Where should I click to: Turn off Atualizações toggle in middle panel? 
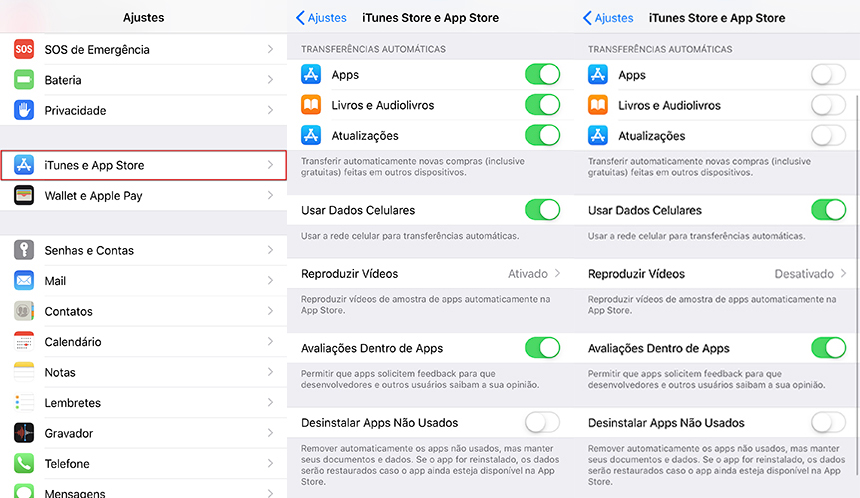542,135
